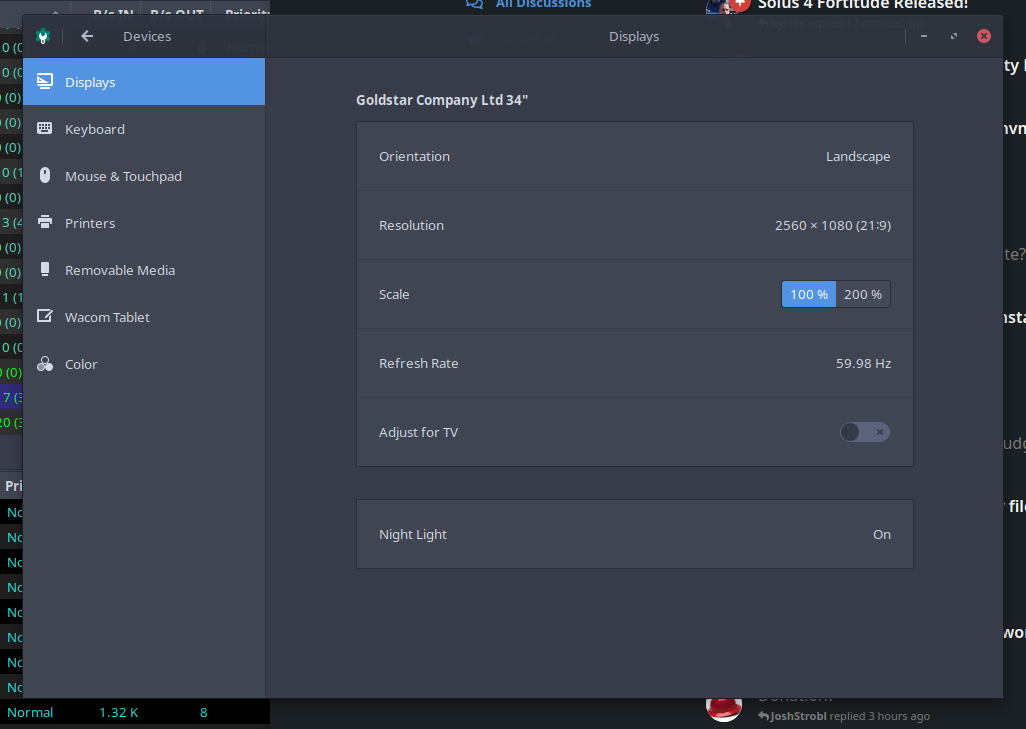Screen dimensions: 1026x729
Task: Select Printers in the Devices sidebar
Action: [x=90, y=223]
